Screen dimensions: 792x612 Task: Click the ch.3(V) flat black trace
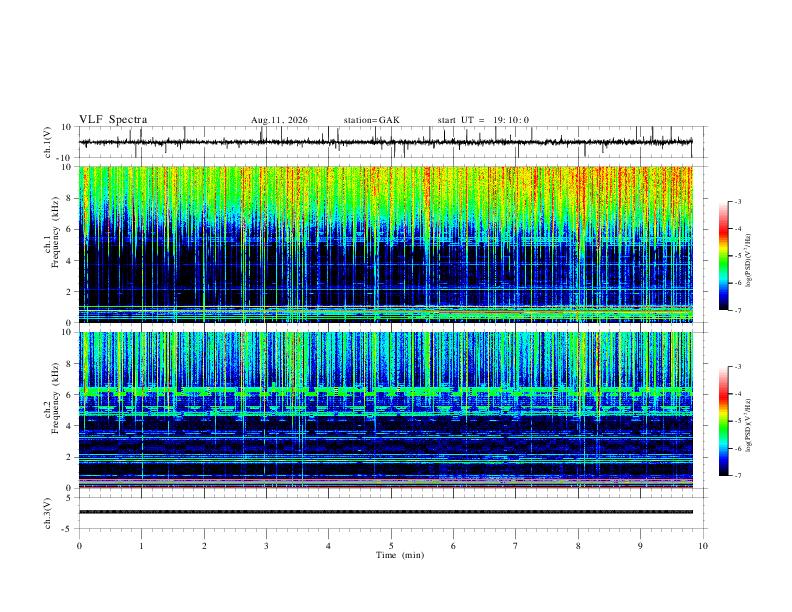385,512
